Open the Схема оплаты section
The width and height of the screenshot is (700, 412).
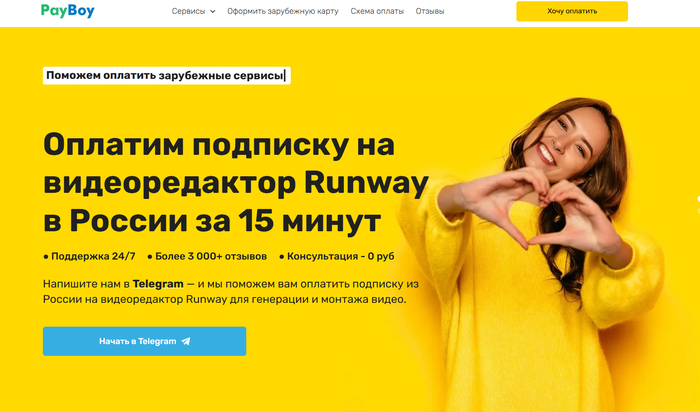point(377,11)
